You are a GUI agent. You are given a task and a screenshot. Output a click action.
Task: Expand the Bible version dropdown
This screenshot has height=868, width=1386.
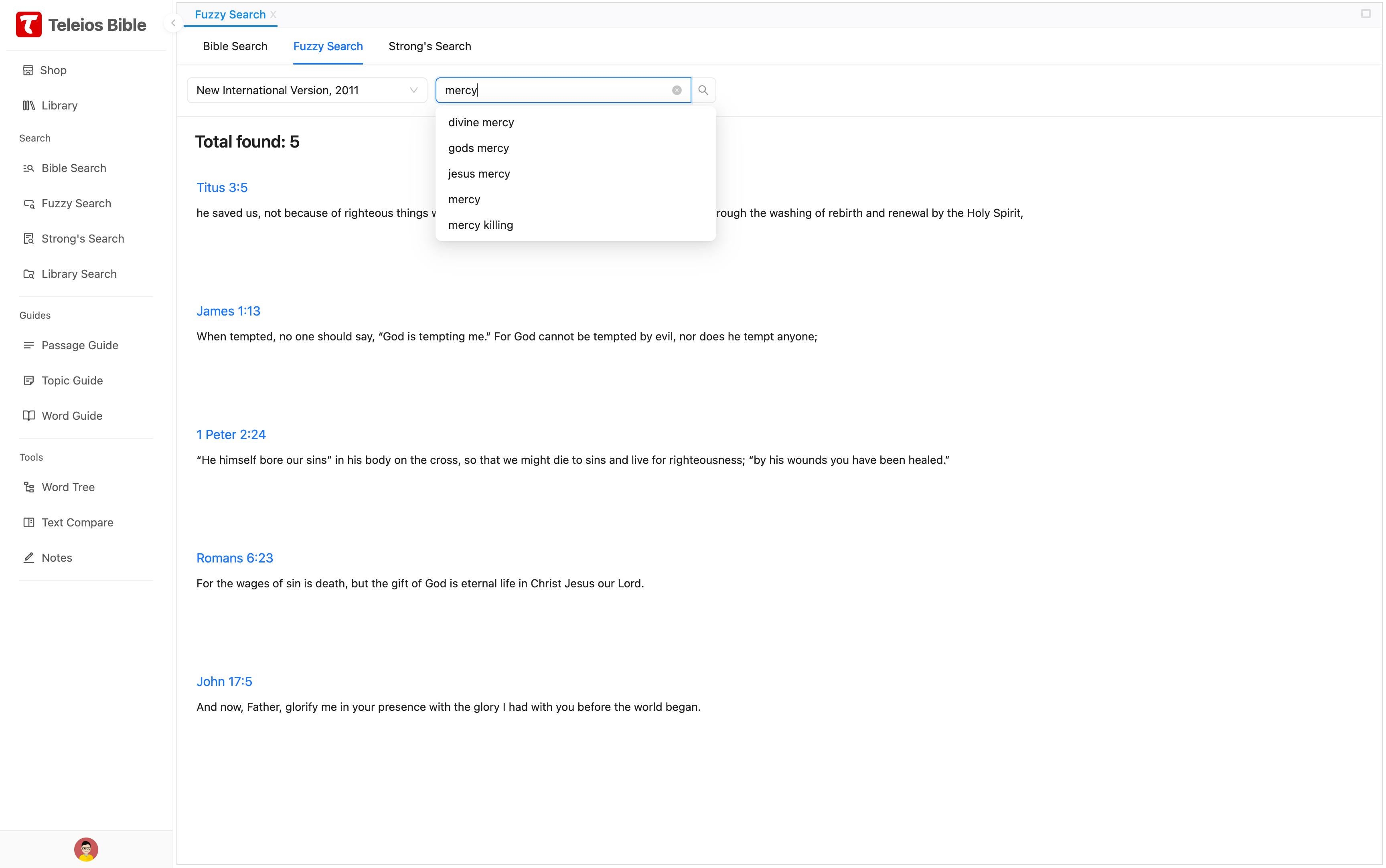(307, 90)
